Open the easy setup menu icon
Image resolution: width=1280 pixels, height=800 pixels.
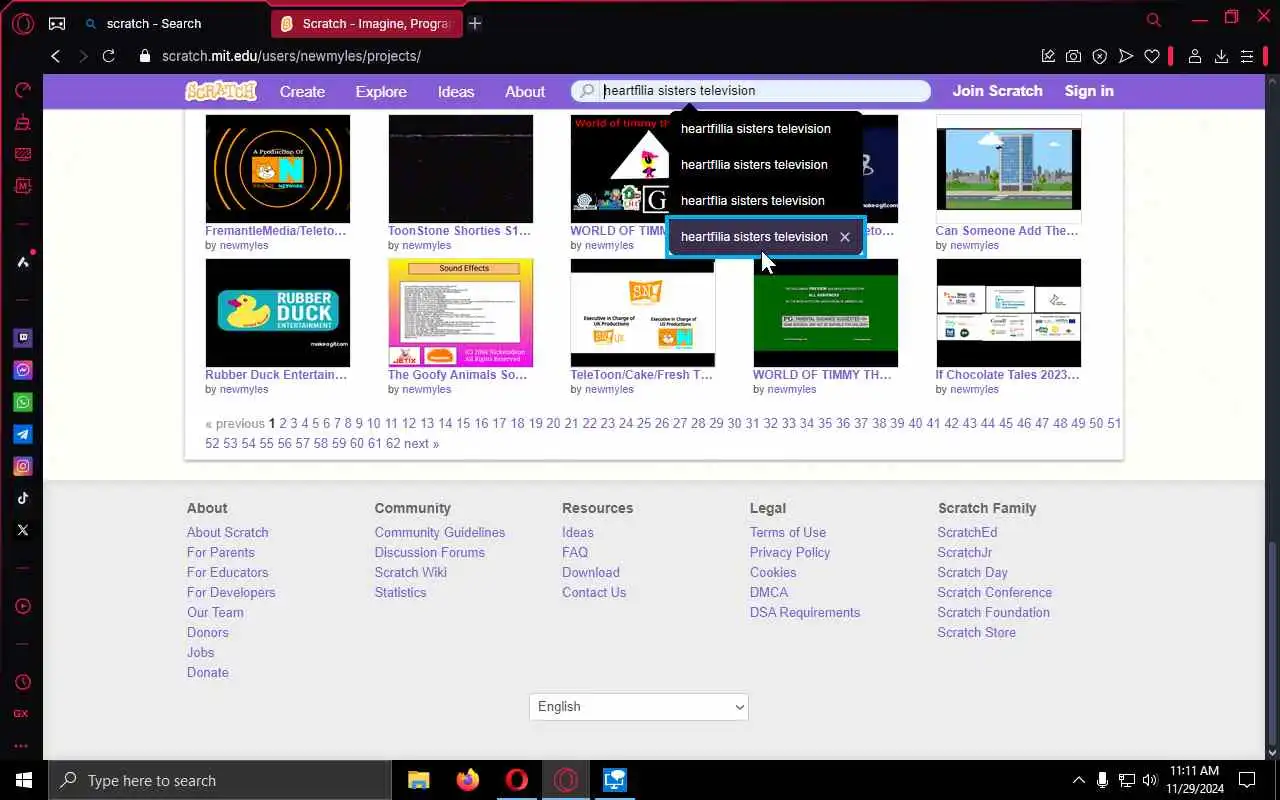[x=1247, y=57]
